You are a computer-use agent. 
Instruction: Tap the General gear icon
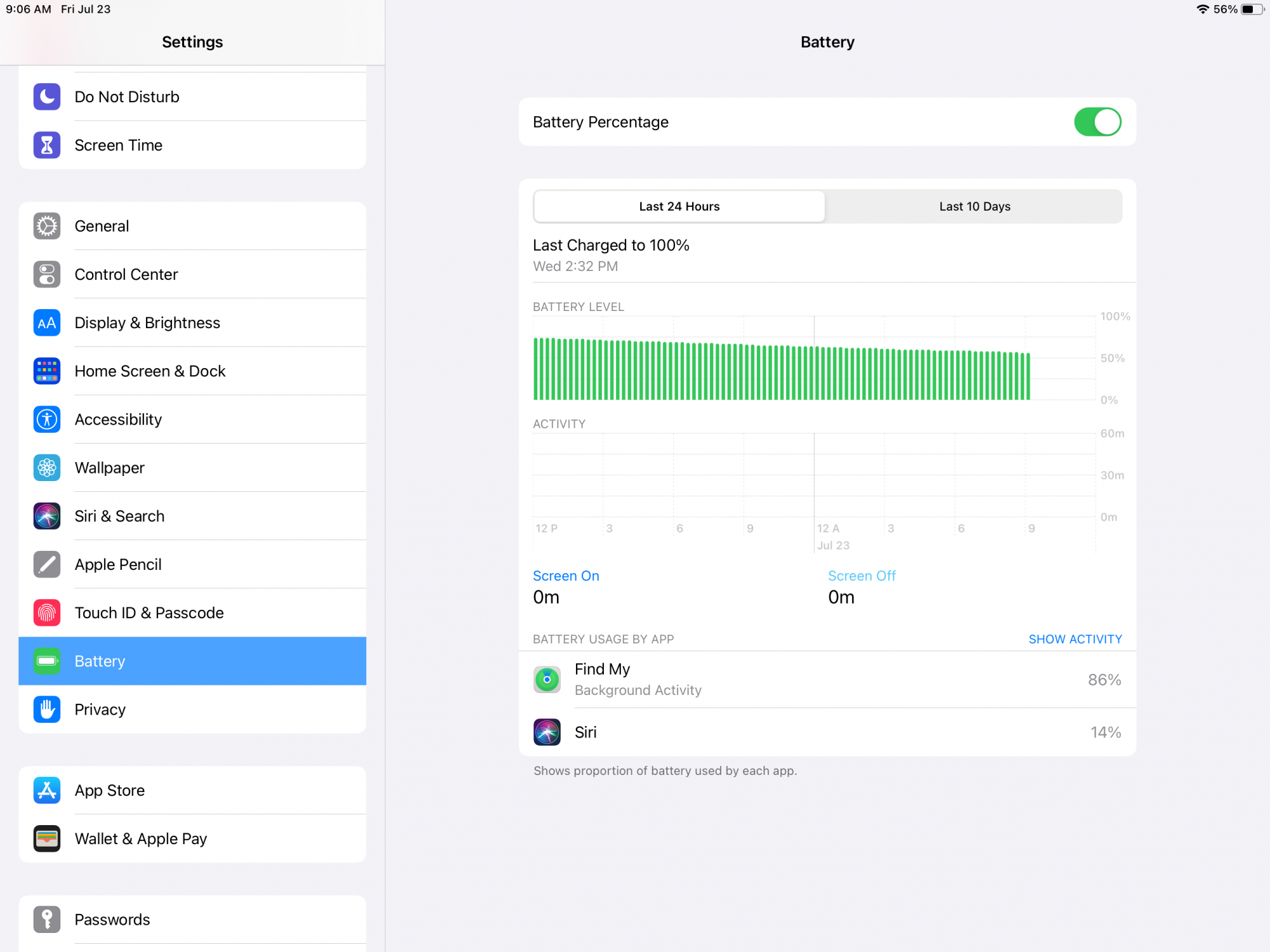(46, 226)
